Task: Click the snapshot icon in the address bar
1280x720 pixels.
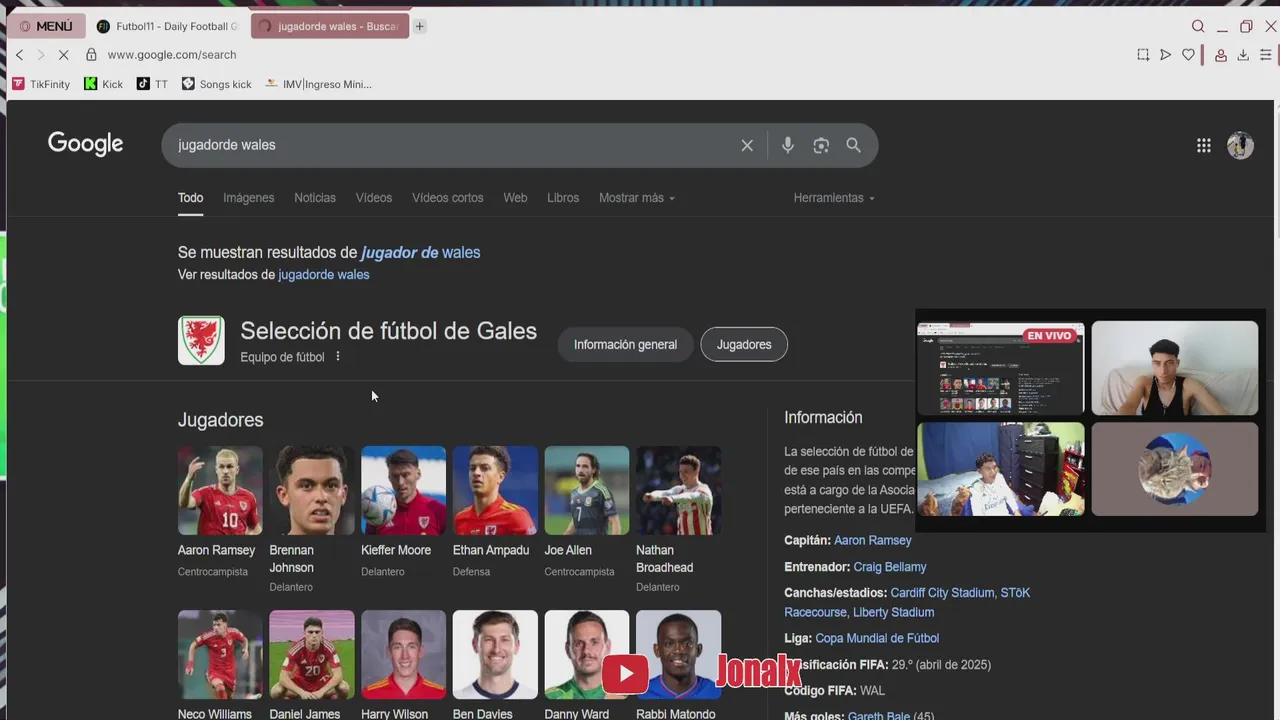Action: 1143,55
